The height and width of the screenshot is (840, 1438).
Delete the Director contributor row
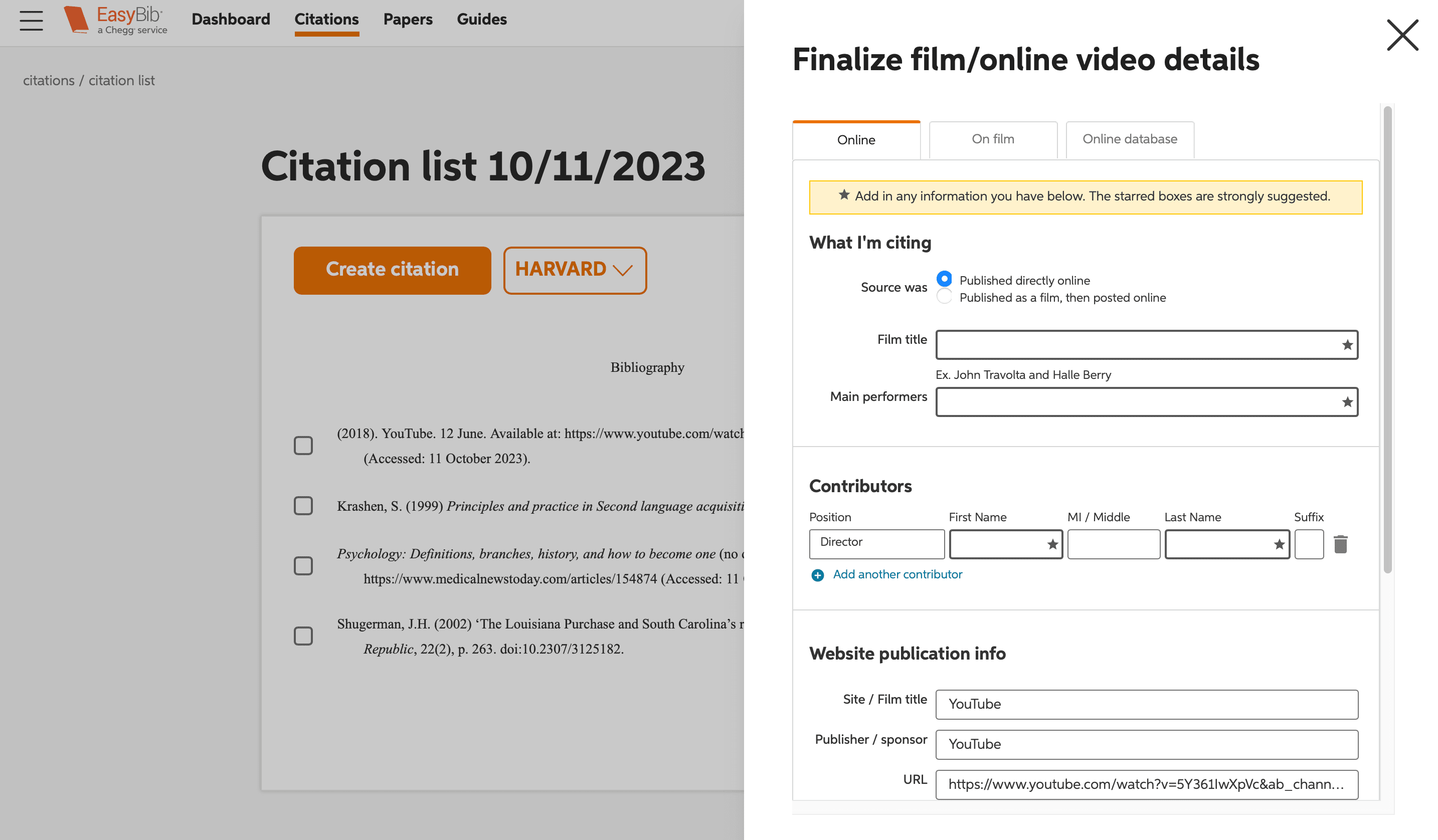pyautogui.click(x=1340, y=544)
